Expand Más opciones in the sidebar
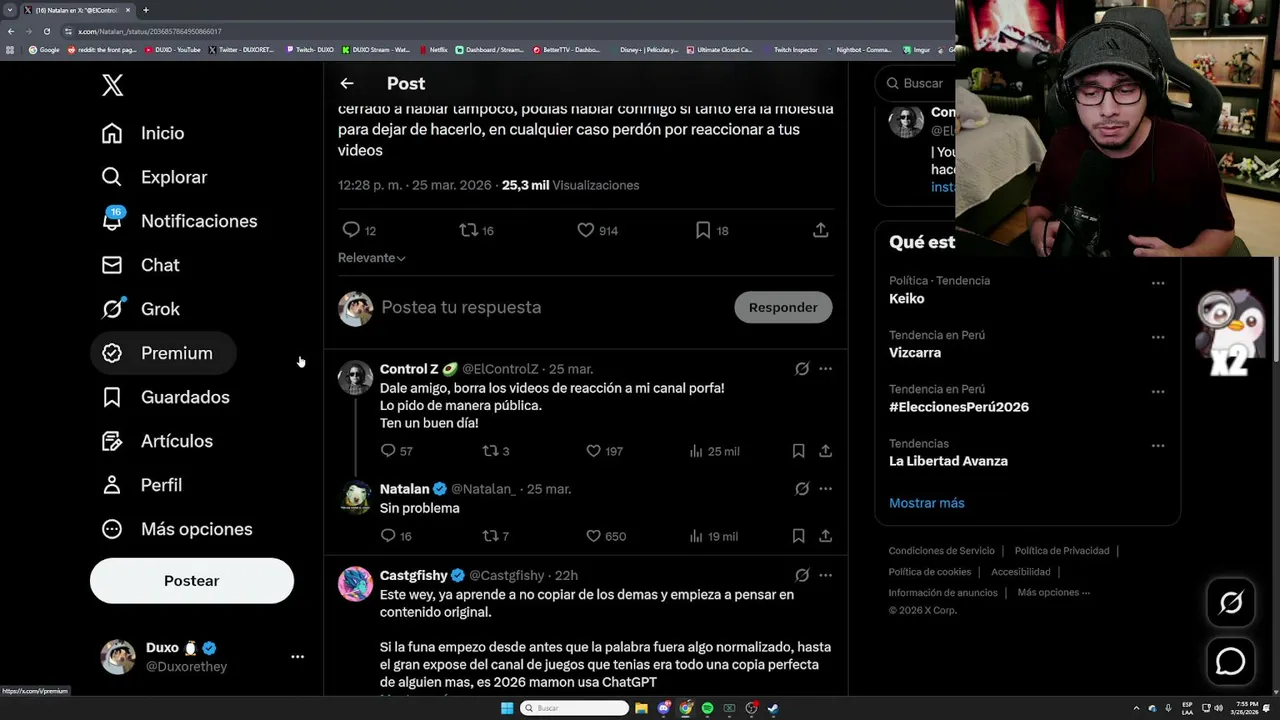Viewport: 1280px width, 720px height. pyautogui.click(x=177, y=529)
